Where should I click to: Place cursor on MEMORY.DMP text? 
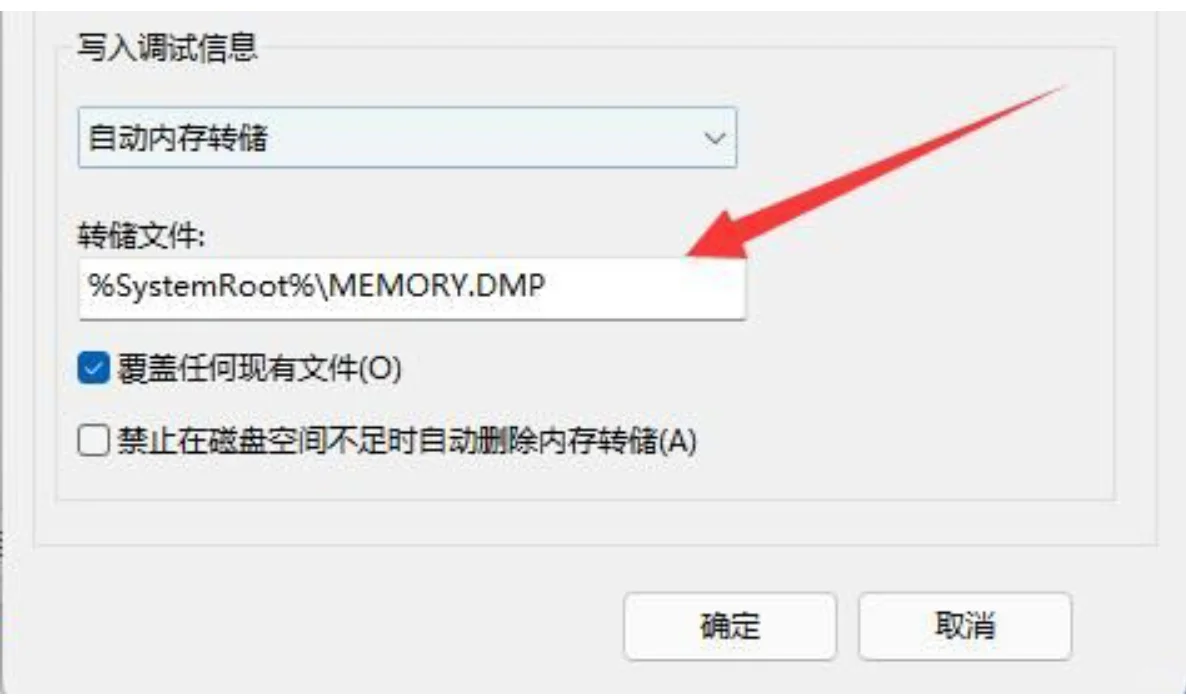437,286
